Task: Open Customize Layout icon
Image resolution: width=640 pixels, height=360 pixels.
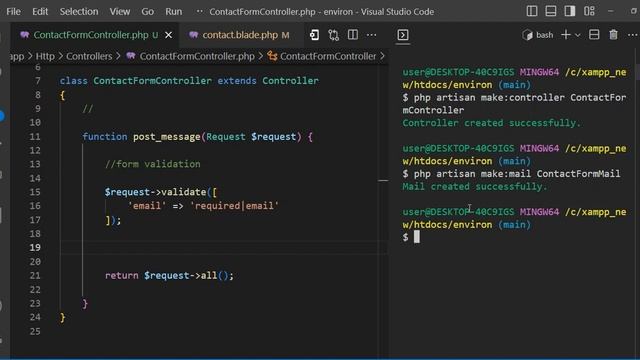Action: (x=589, y=11)
